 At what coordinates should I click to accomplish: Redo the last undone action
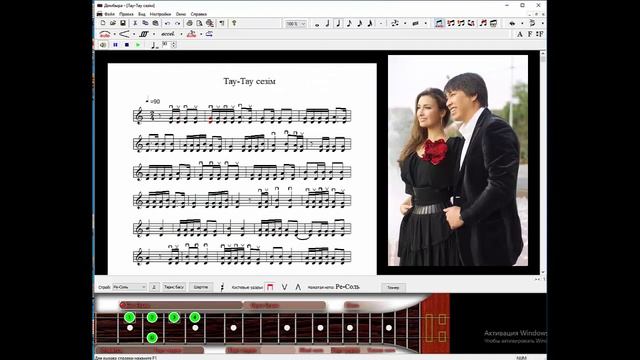(x=178, y=23)
